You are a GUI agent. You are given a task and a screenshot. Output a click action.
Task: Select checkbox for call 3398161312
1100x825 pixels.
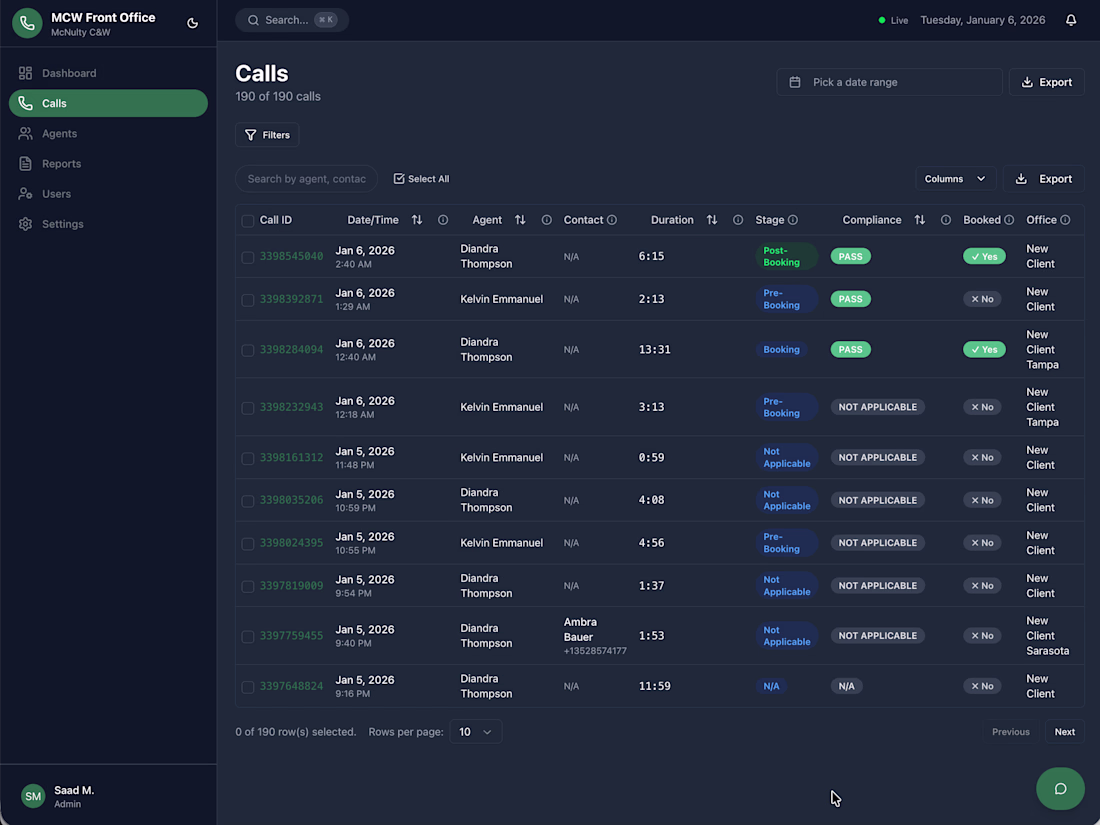coord(248,458)
